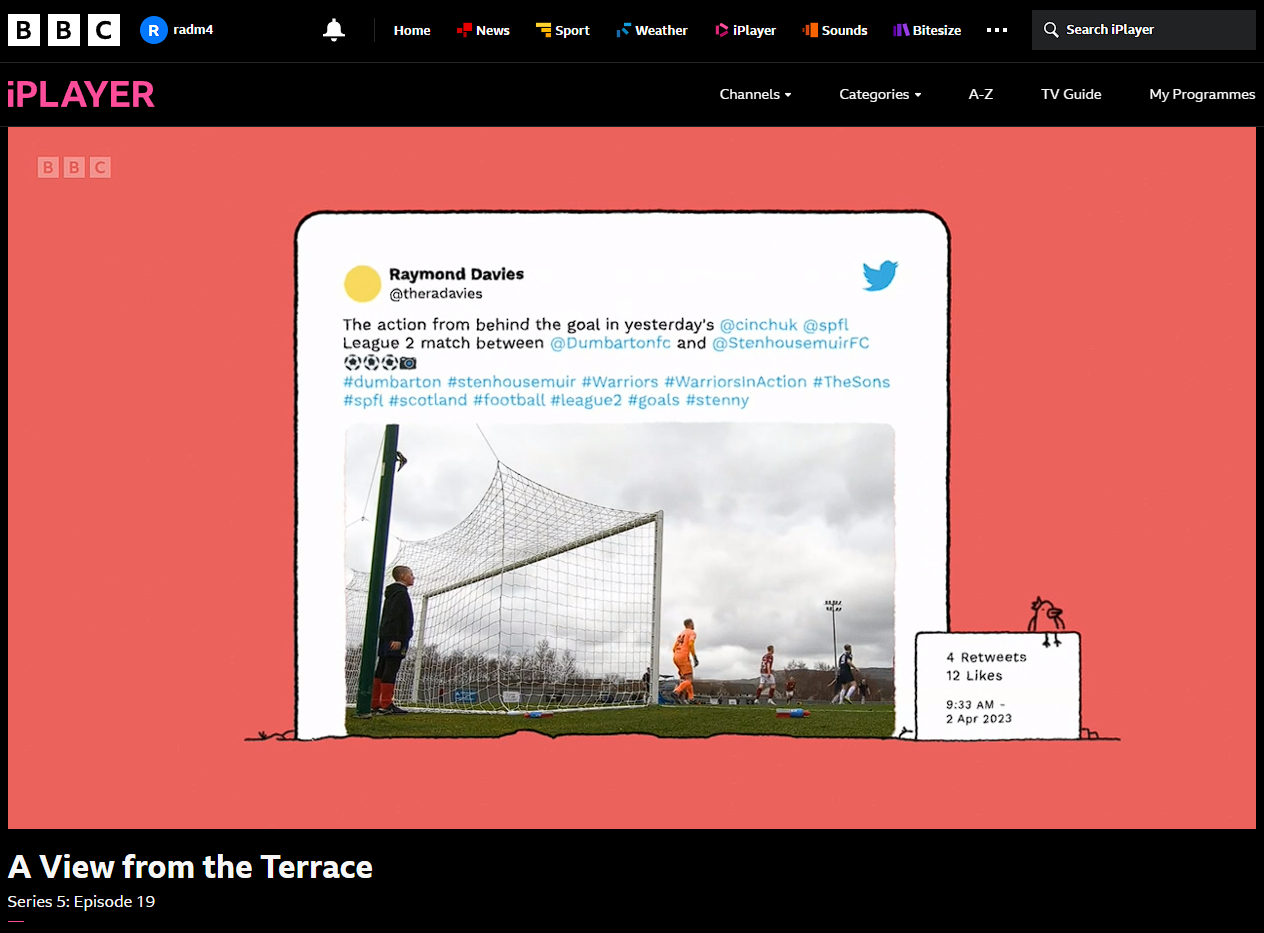Viewport: 1264px width, 933px height.
Task: Open BBC Sport link
Action: [x=563, y=30]
